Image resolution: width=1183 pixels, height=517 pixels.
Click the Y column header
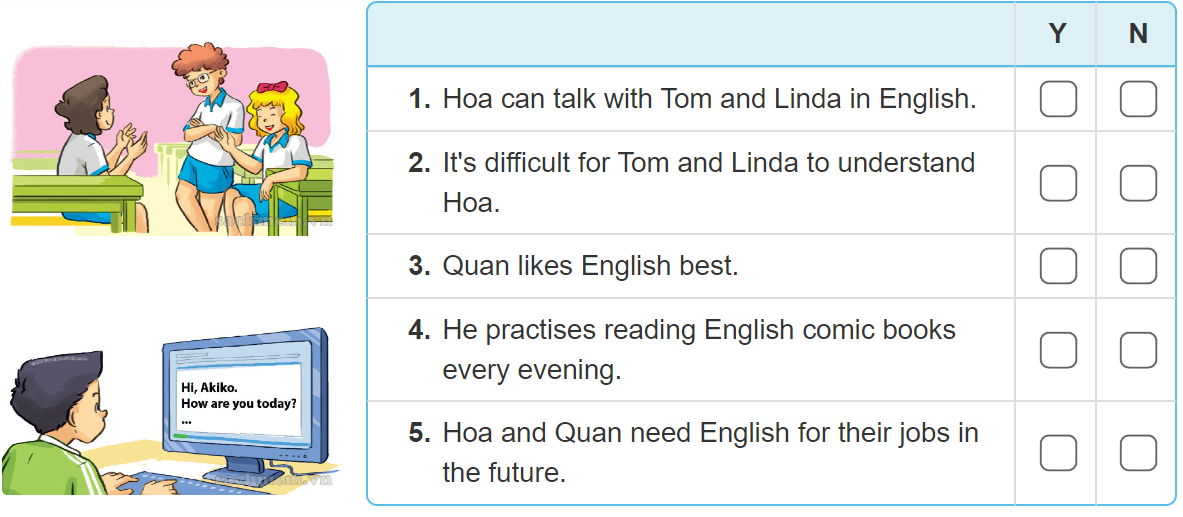tap(1057, 34)
